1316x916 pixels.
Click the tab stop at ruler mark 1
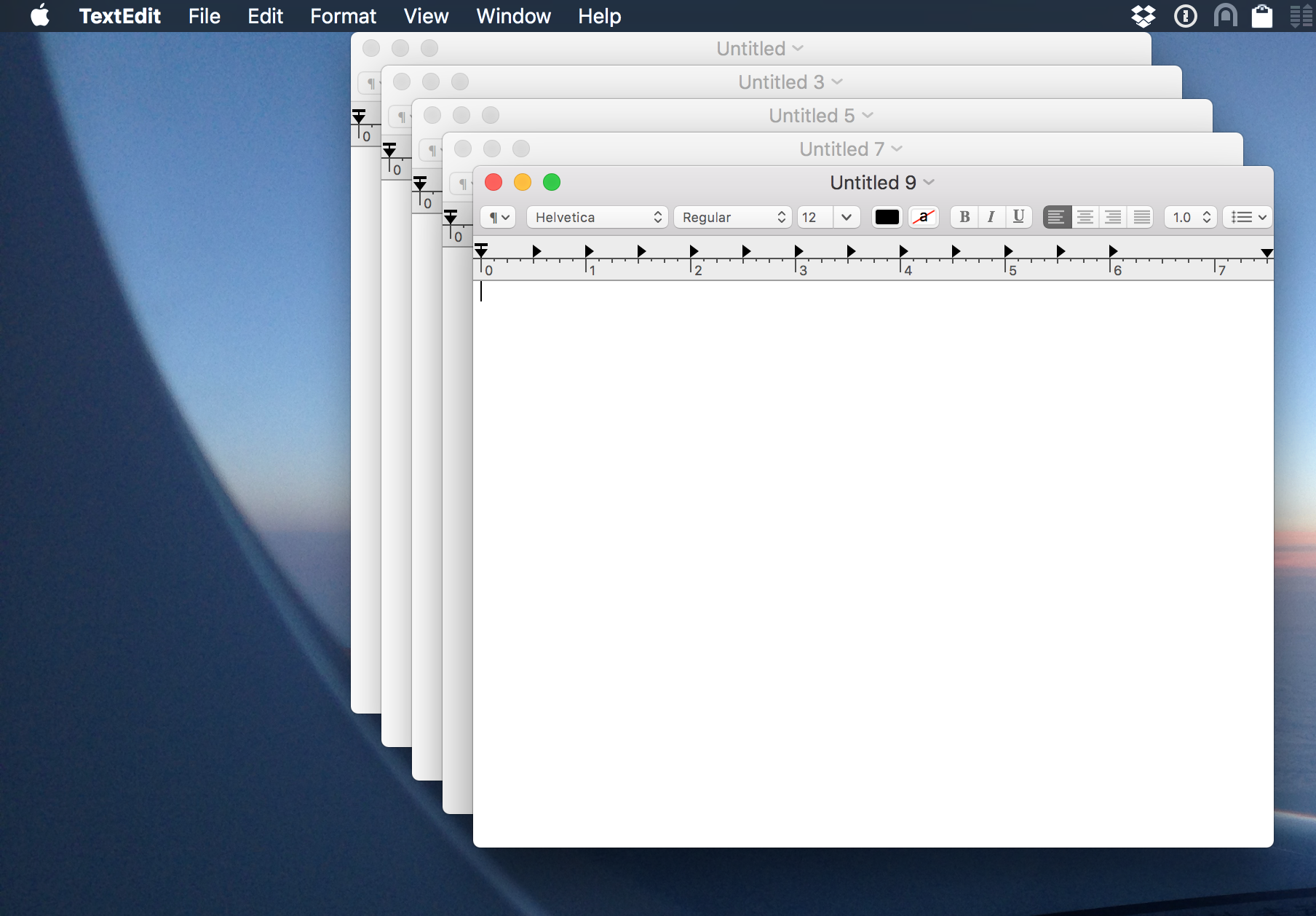589,251
